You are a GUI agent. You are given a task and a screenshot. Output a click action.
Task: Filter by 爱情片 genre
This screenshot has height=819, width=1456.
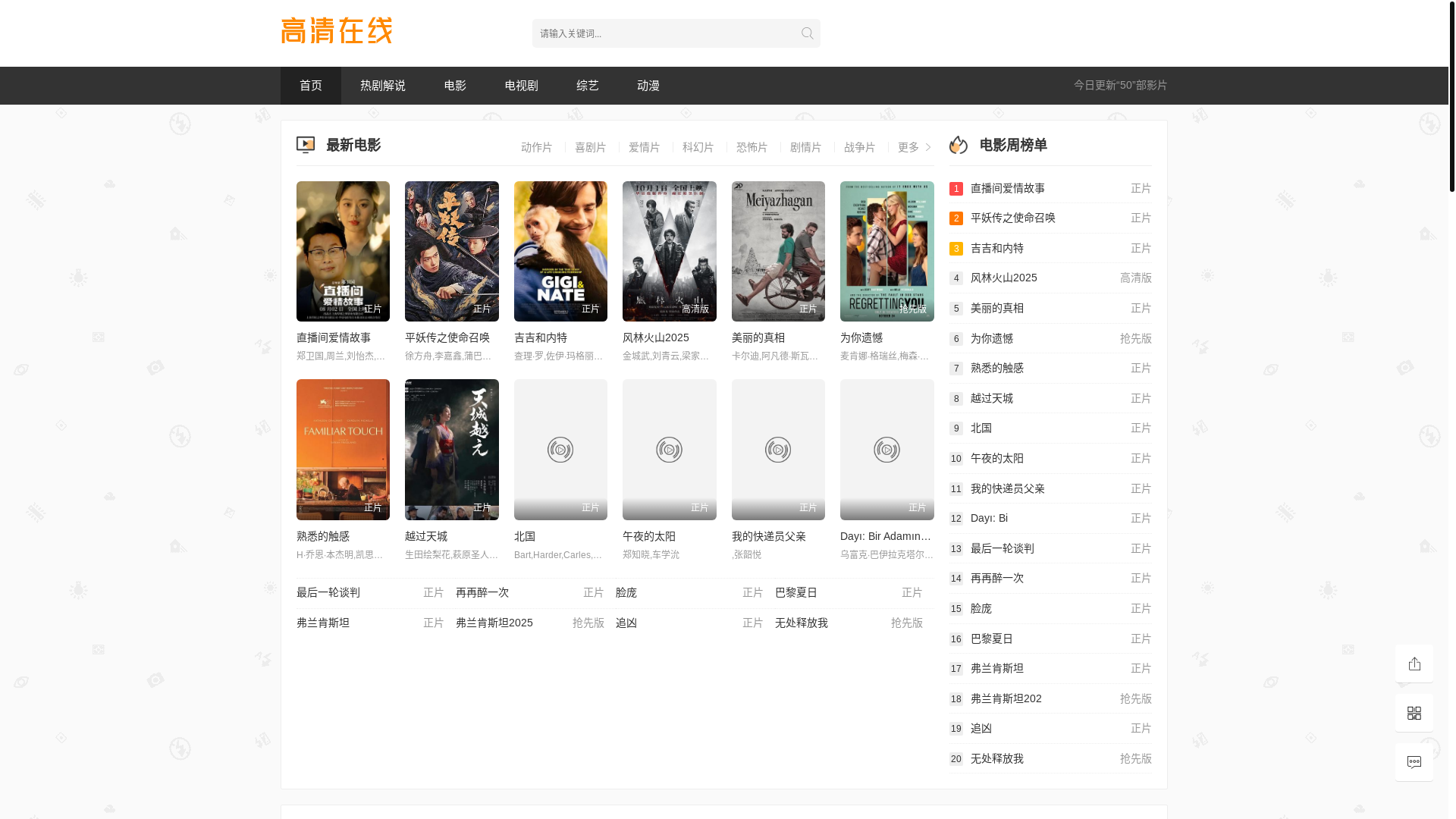(x=645, y=147)
